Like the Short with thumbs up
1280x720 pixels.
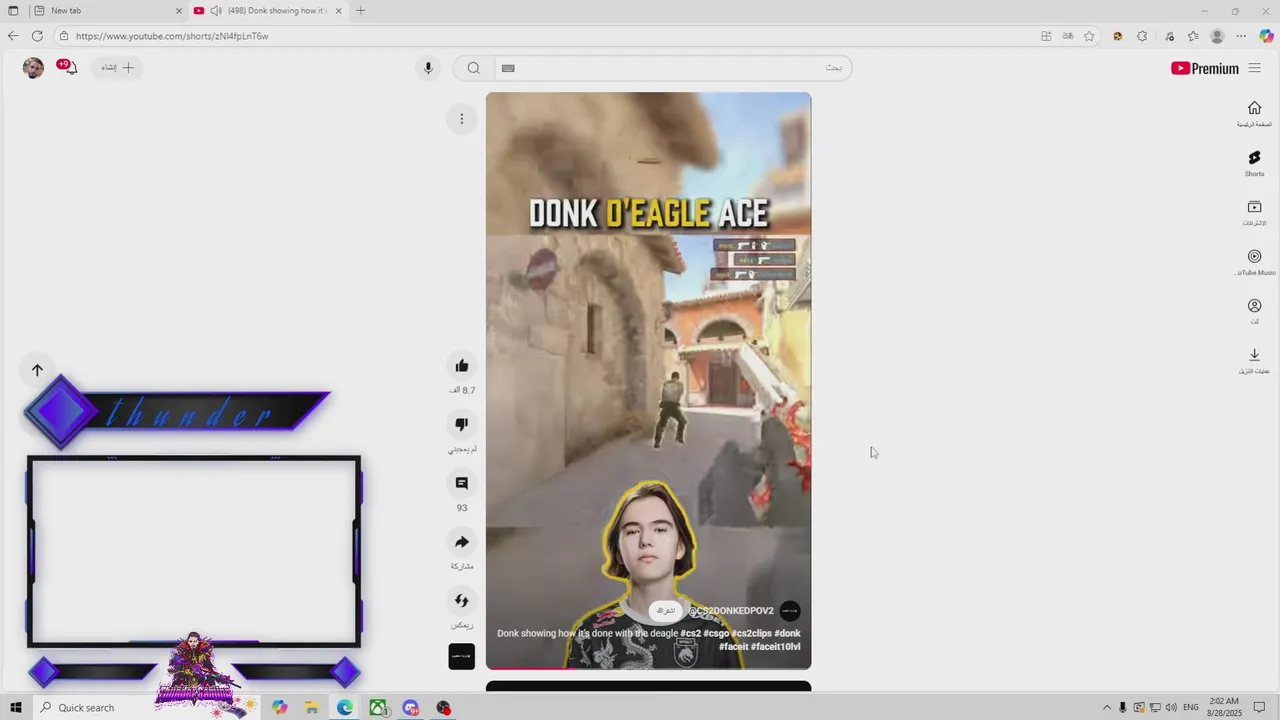[x=461, y=366]
